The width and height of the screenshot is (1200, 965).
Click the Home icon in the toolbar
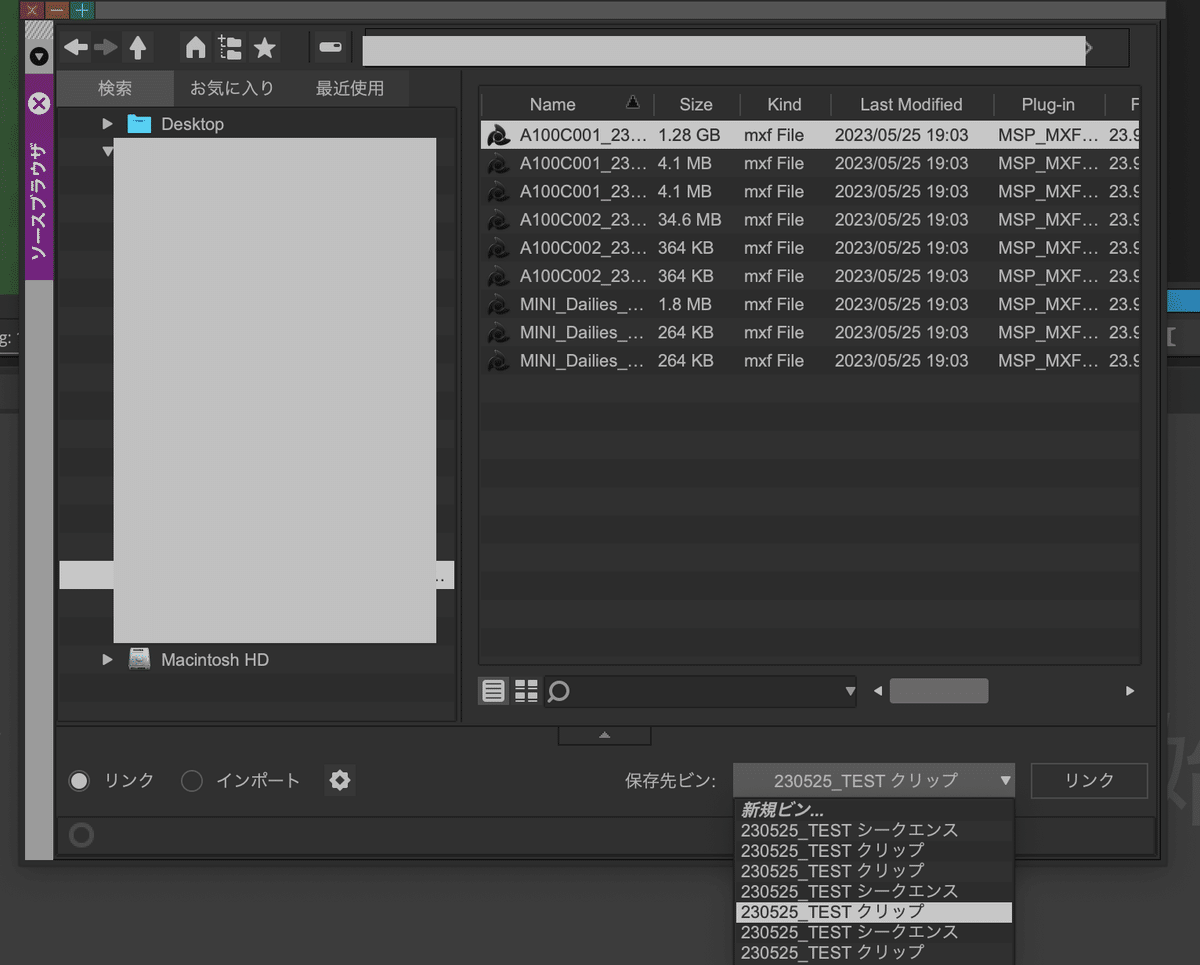pyautogui.click(x=197, y=47)
